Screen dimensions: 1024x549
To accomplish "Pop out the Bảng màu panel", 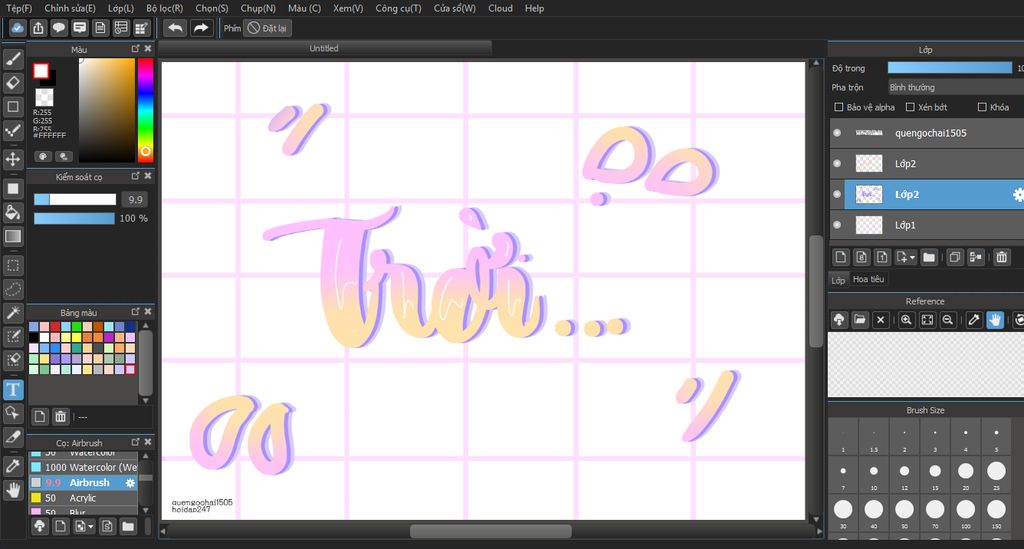I will pos(135,312).
